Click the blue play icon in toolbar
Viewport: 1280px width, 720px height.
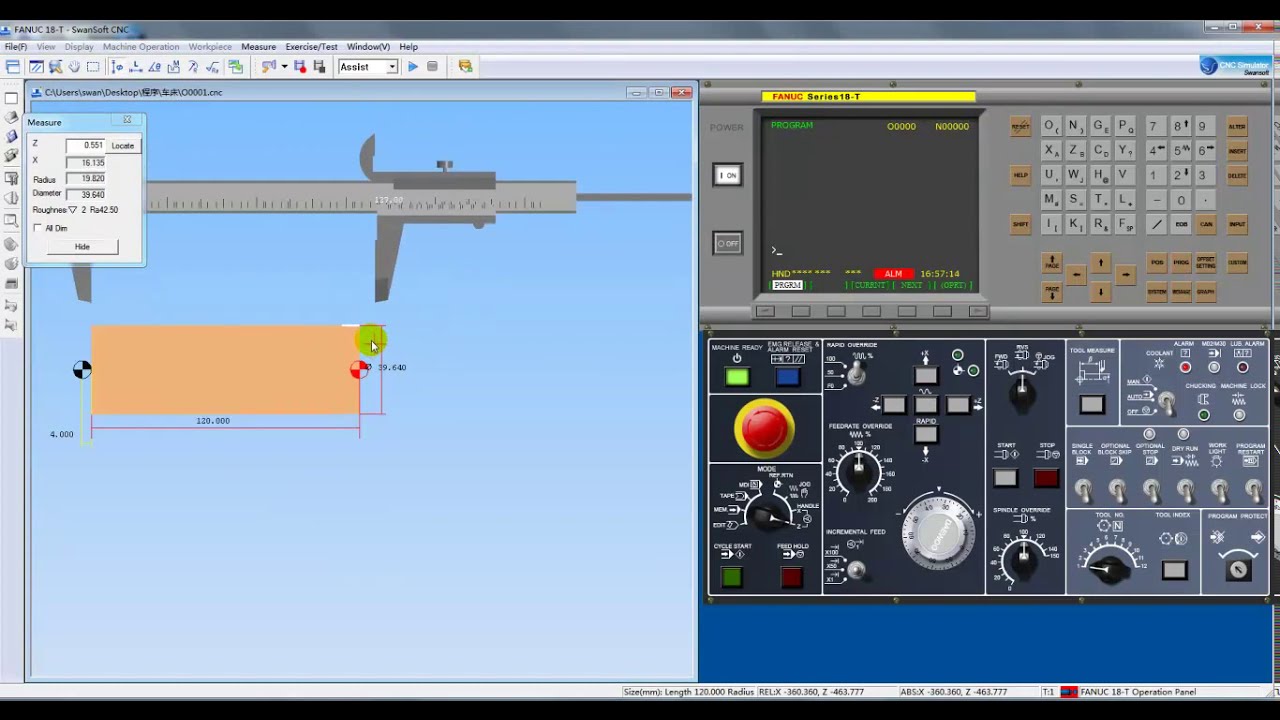[412, 67]
